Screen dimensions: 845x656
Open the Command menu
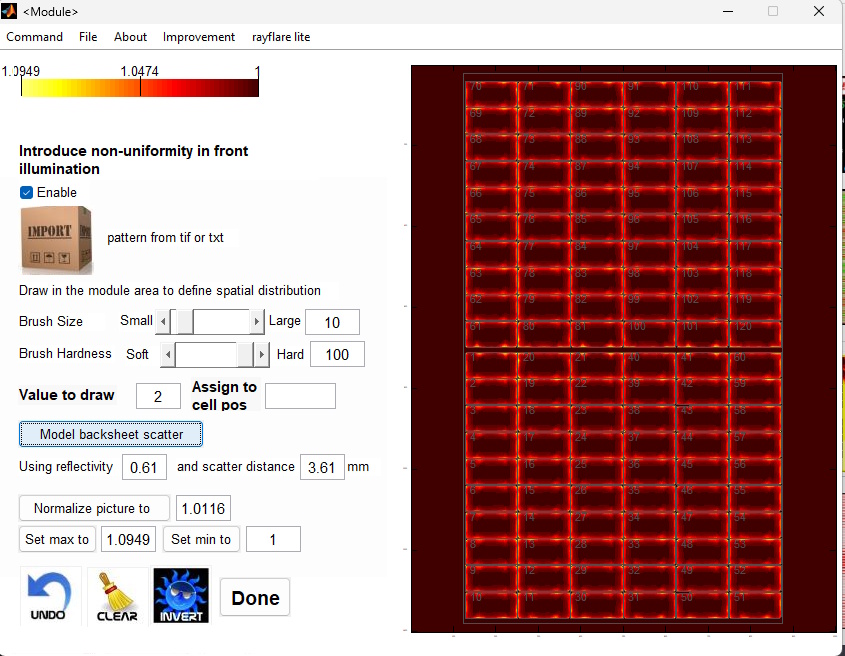coord(34,37)
